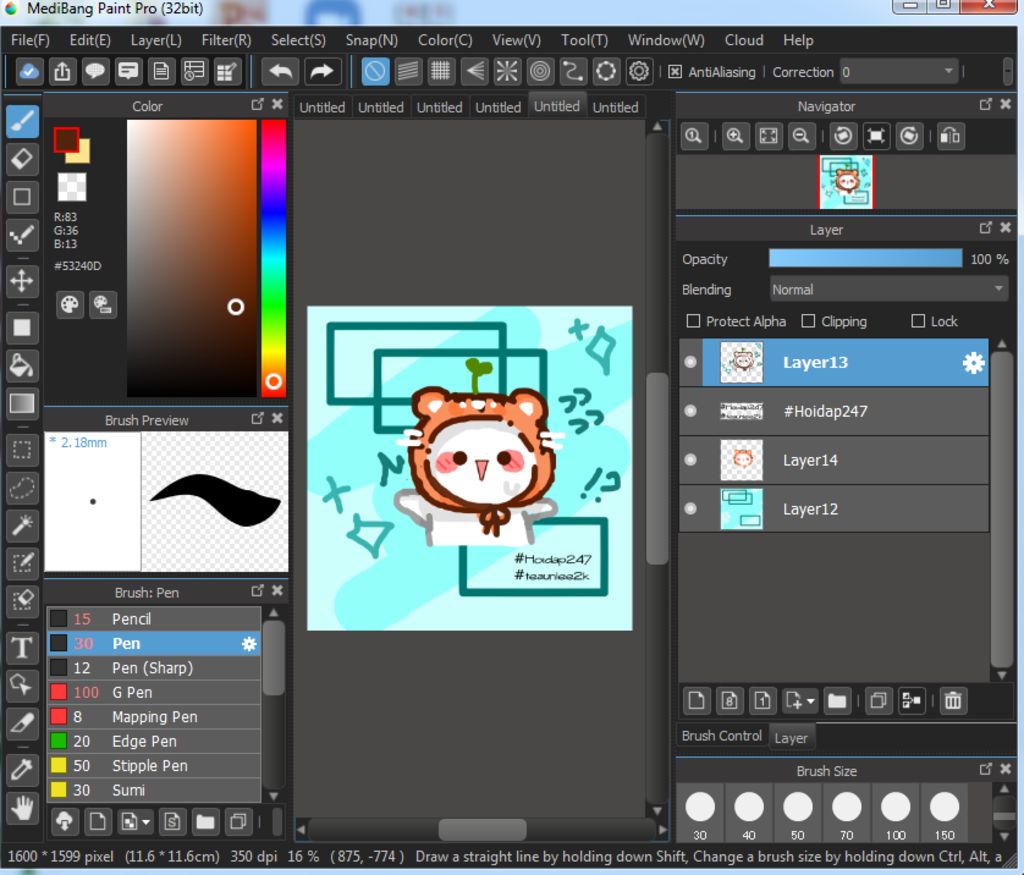Click the Undo arrow button
1024x875 pixels.
point(281,71)
